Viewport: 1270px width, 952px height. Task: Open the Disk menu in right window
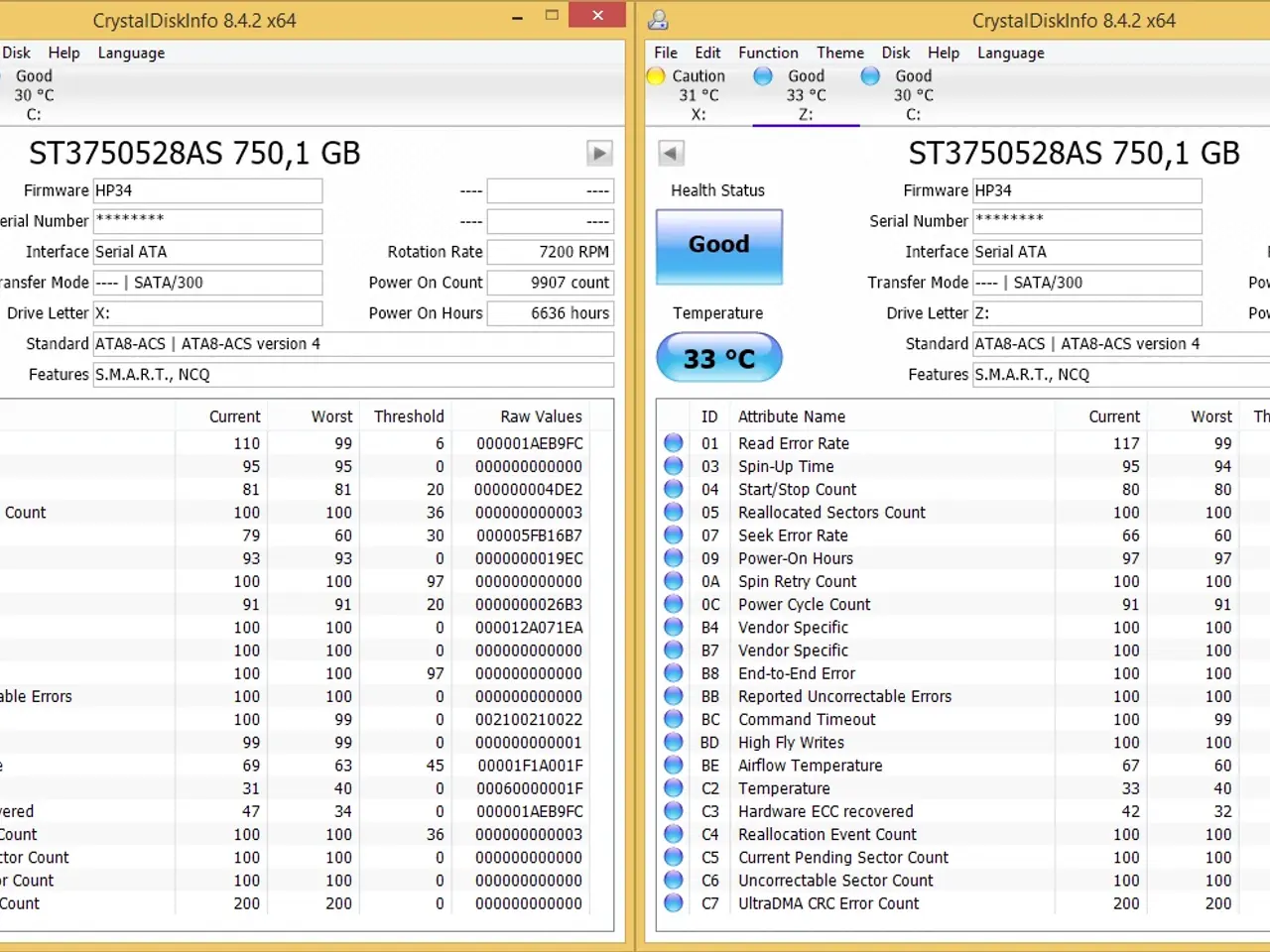(x=896, y=53)
